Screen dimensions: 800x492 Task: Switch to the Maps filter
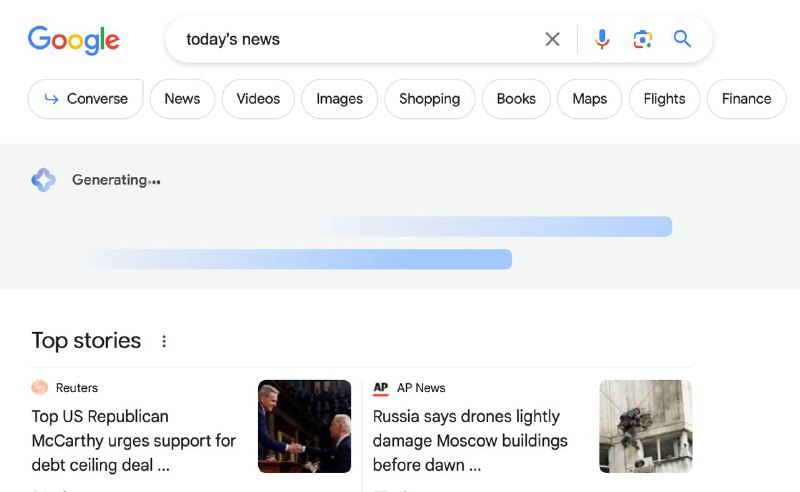coord(590,99)
